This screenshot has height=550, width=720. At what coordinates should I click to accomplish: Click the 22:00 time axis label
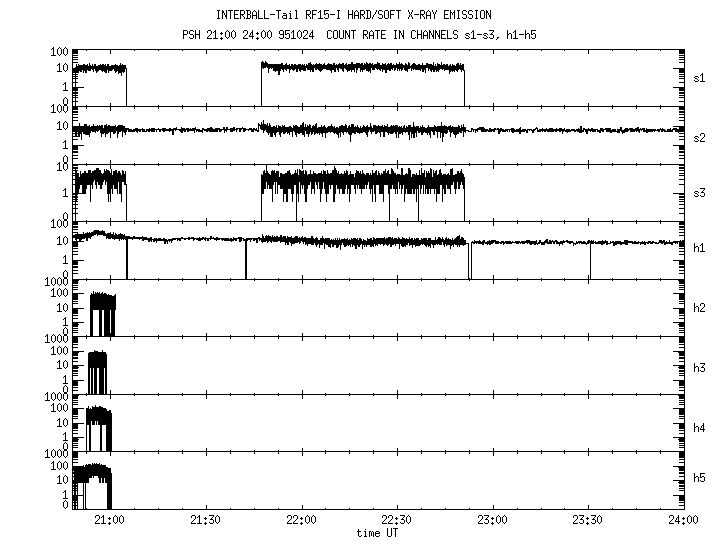pos(301,521)
